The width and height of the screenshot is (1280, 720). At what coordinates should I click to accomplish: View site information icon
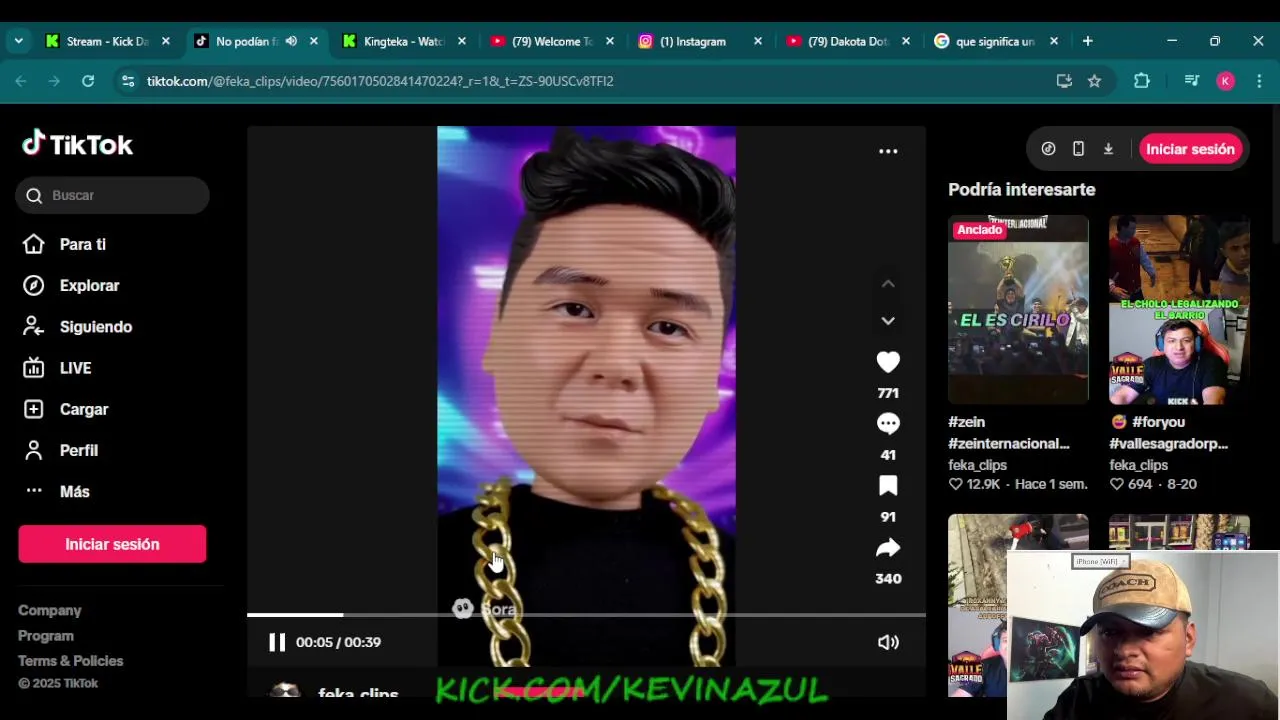click(127, 81)
